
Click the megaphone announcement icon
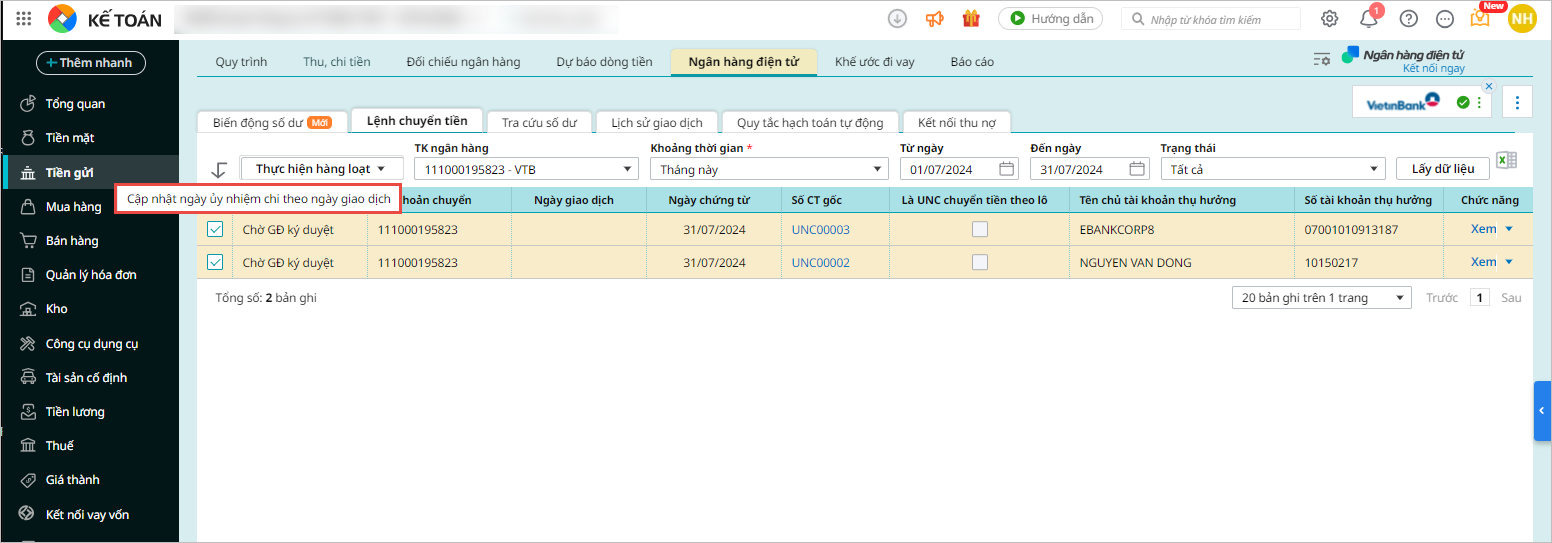tap(934, 18)
